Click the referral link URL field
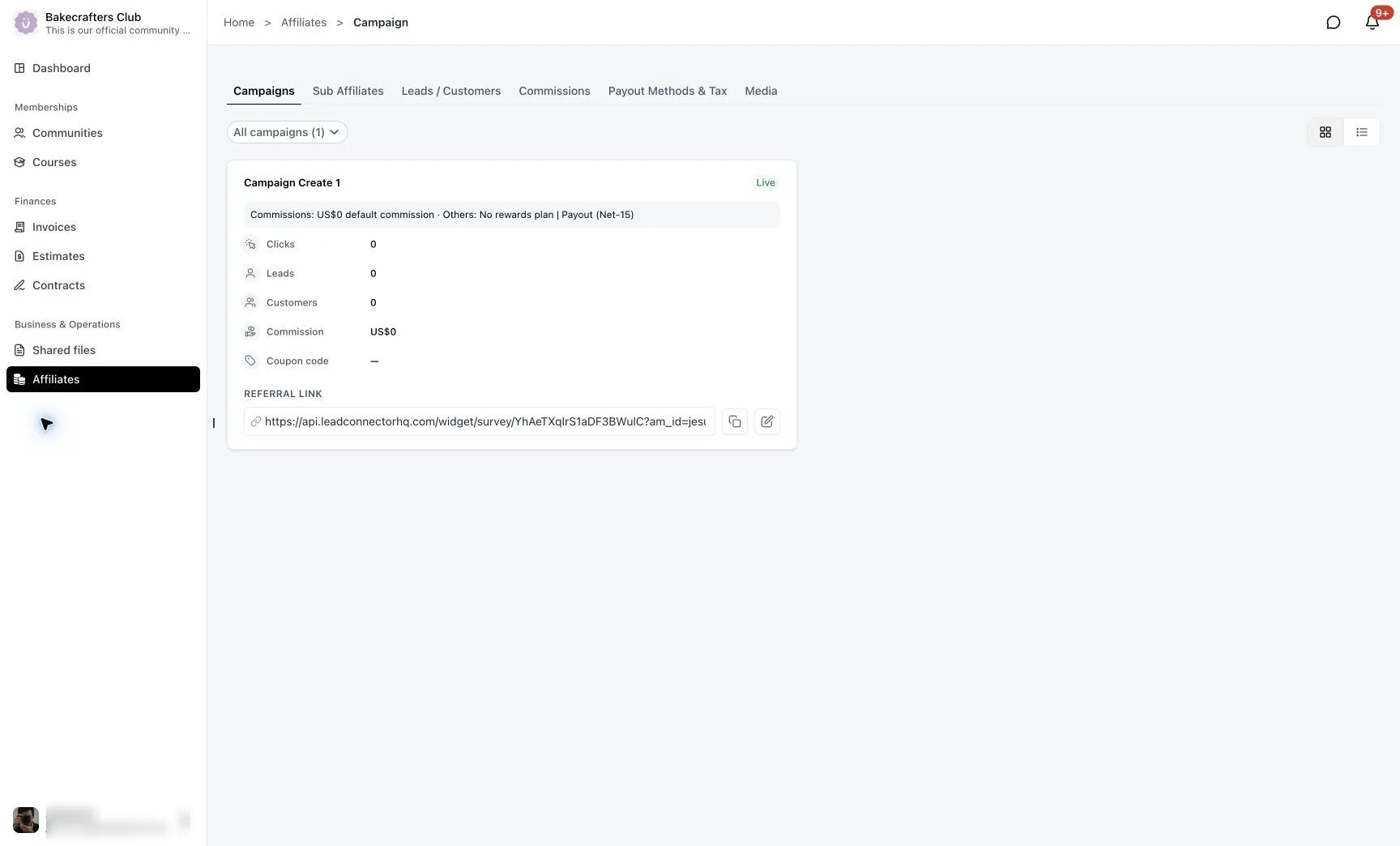The width and height of the screenshot is (1400, 846). (x=480, y=421)
